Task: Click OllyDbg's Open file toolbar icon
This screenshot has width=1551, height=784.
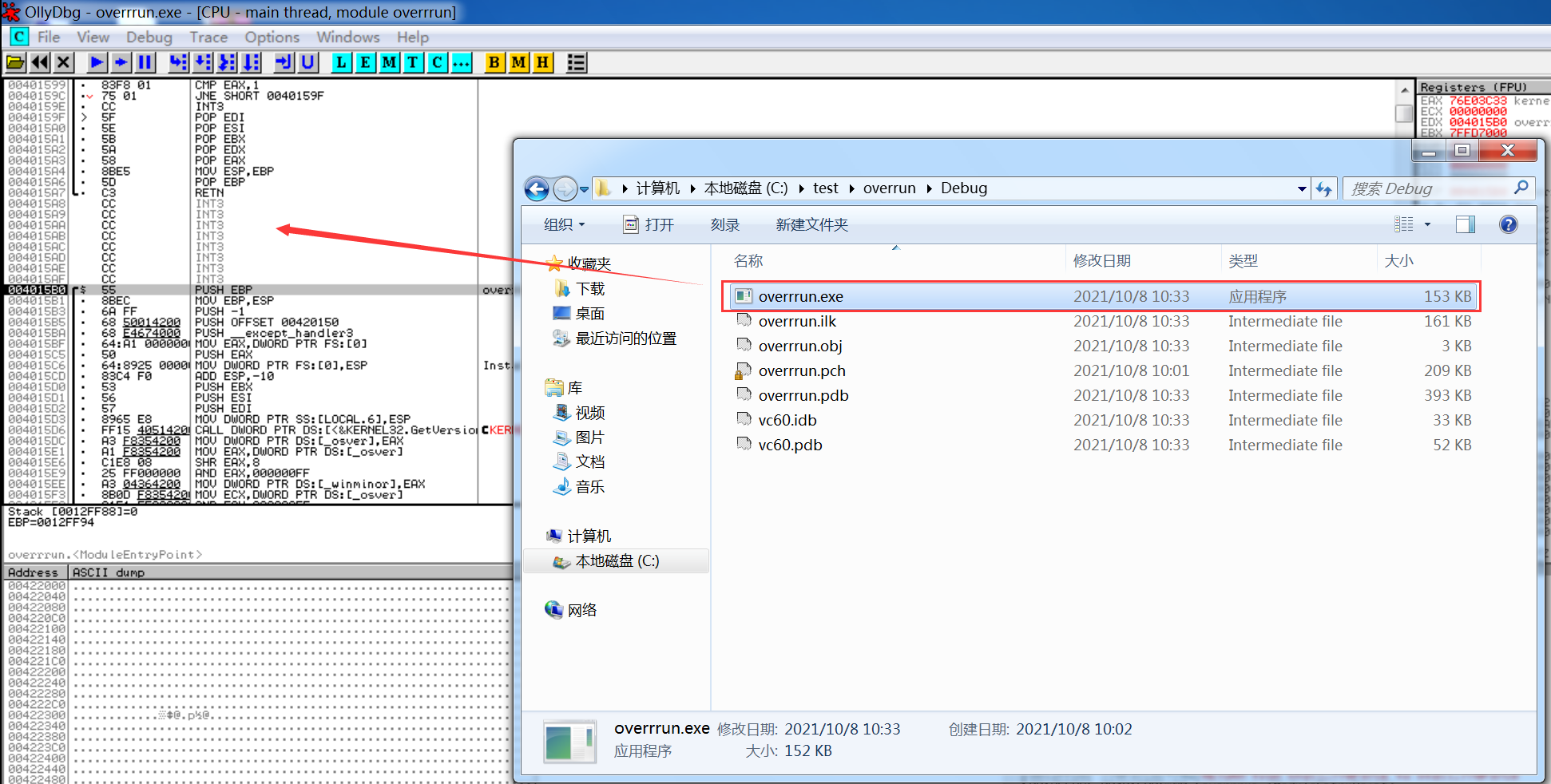Action: pos(15,62)
